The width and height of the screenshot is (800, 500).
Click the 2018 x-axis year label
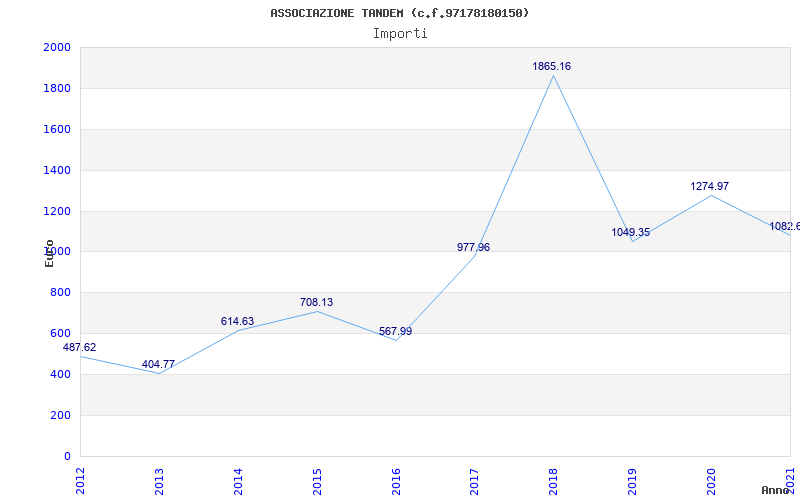point(554,481)
